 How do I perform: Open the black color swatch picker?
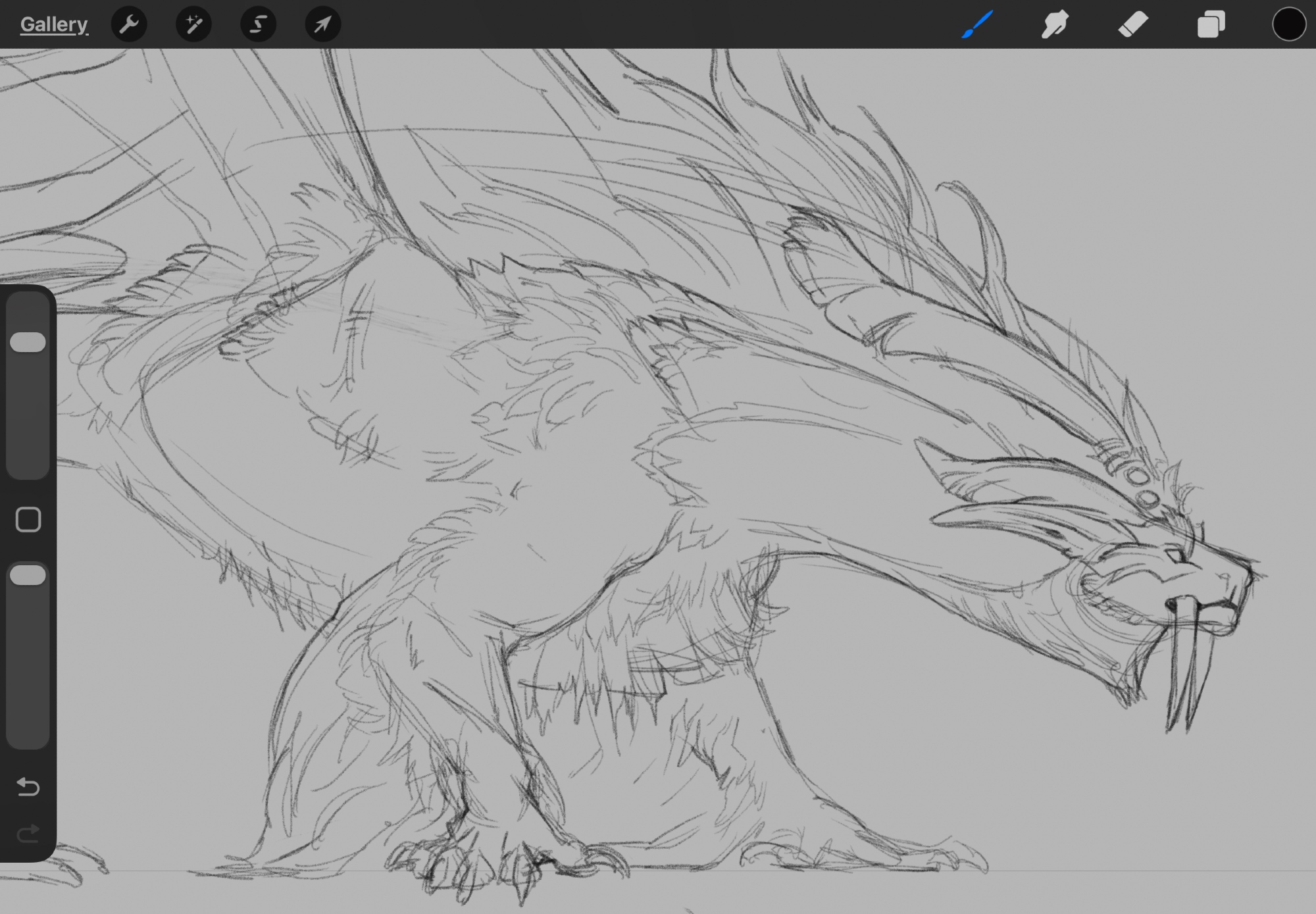(1288, 24)
